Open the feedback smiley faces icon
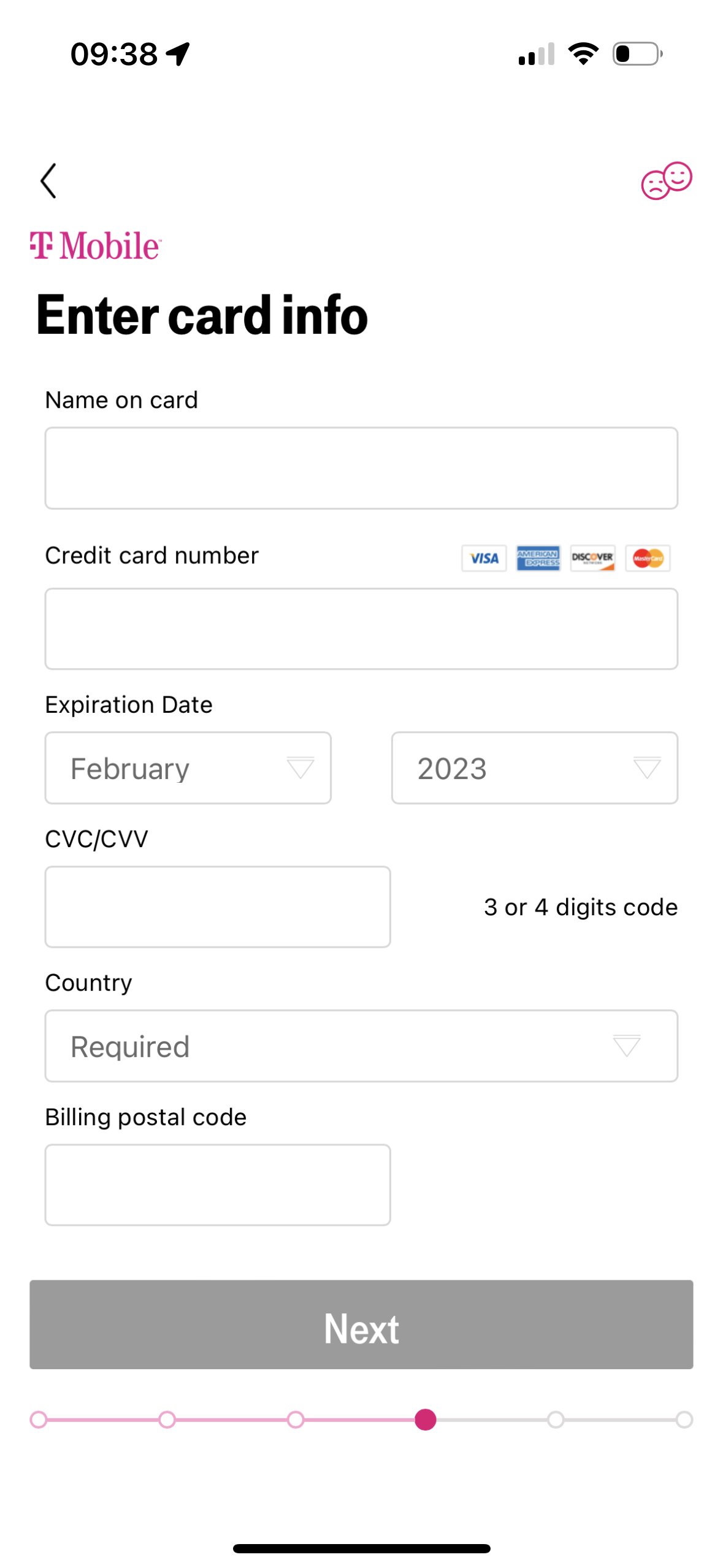Viewport: 723px width, 1568px height. pos(666,180)
